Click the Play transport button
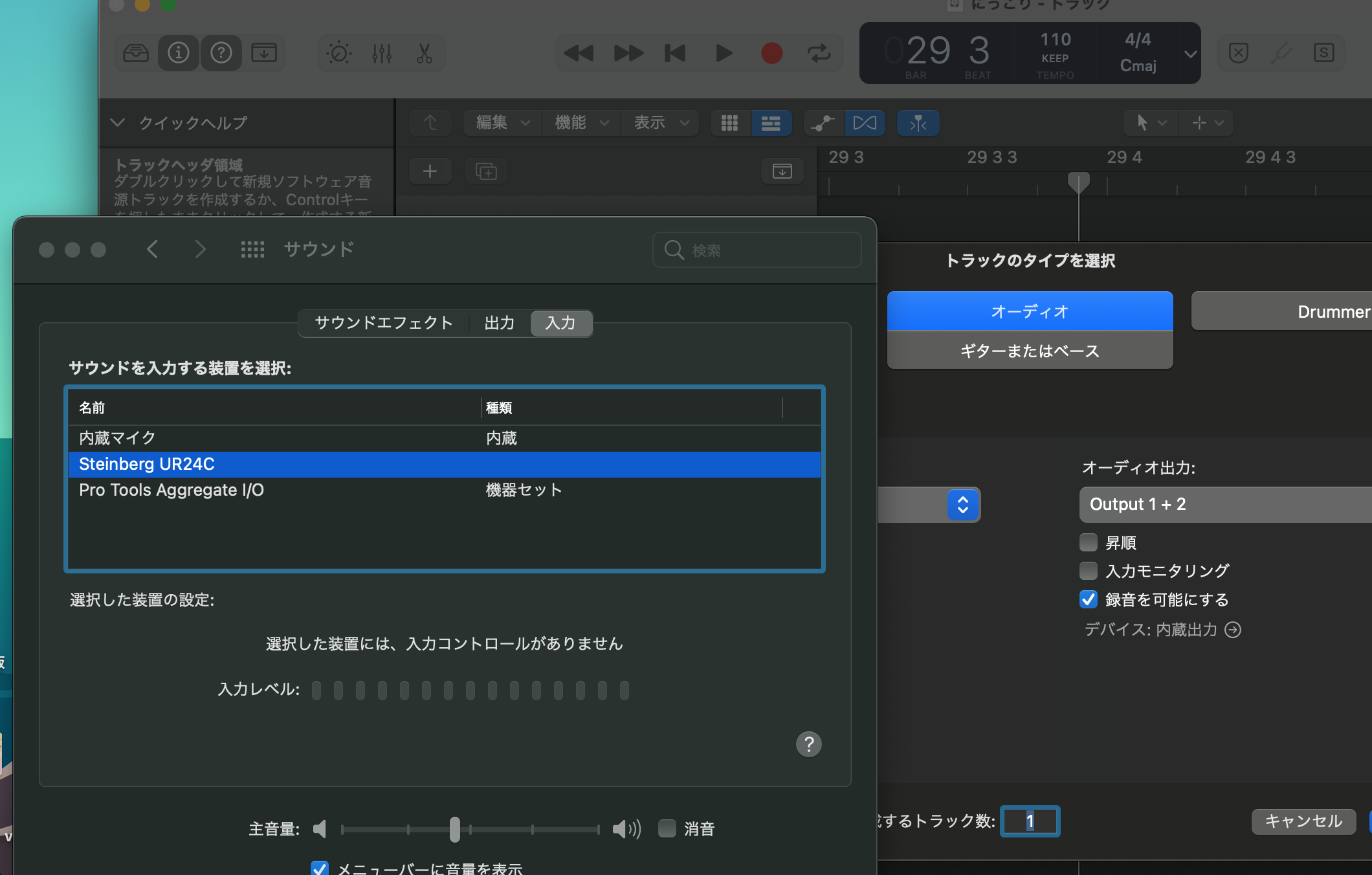This screenshot has height=875, width=1372. [724, 52]
